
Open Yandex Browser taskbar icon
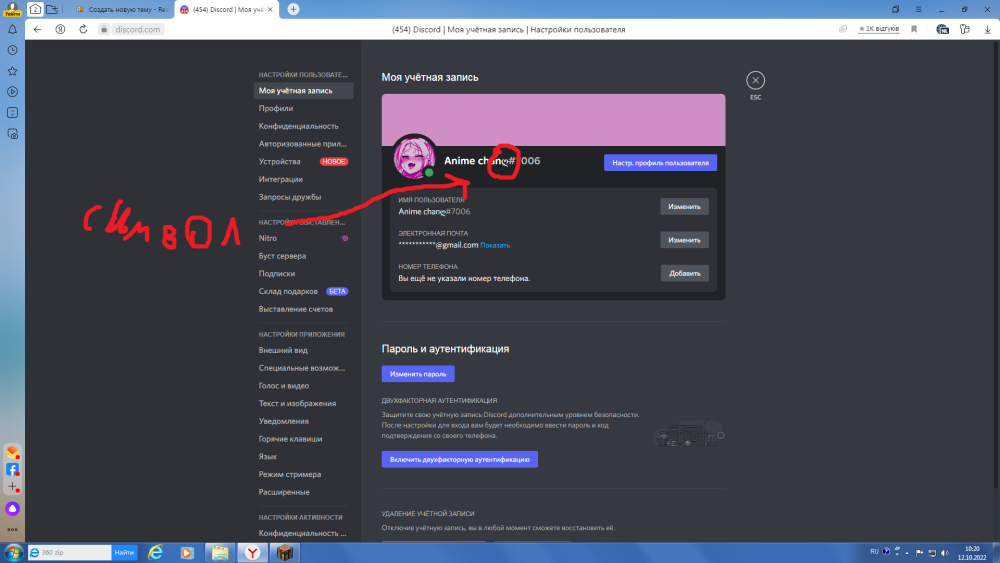pos(253,553)
